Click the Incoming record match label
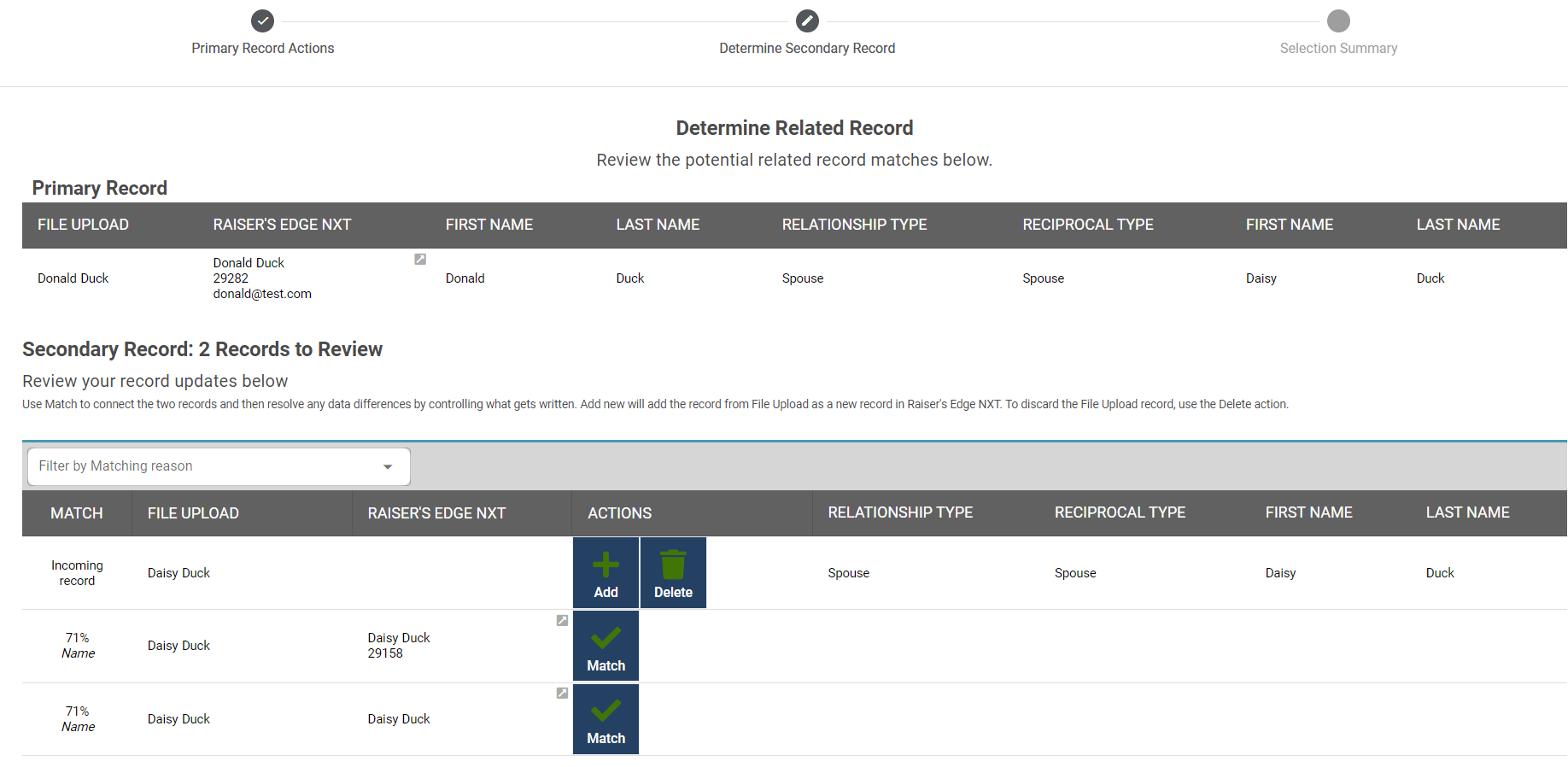Screen dimensions: 1568x767 point(77,573)
